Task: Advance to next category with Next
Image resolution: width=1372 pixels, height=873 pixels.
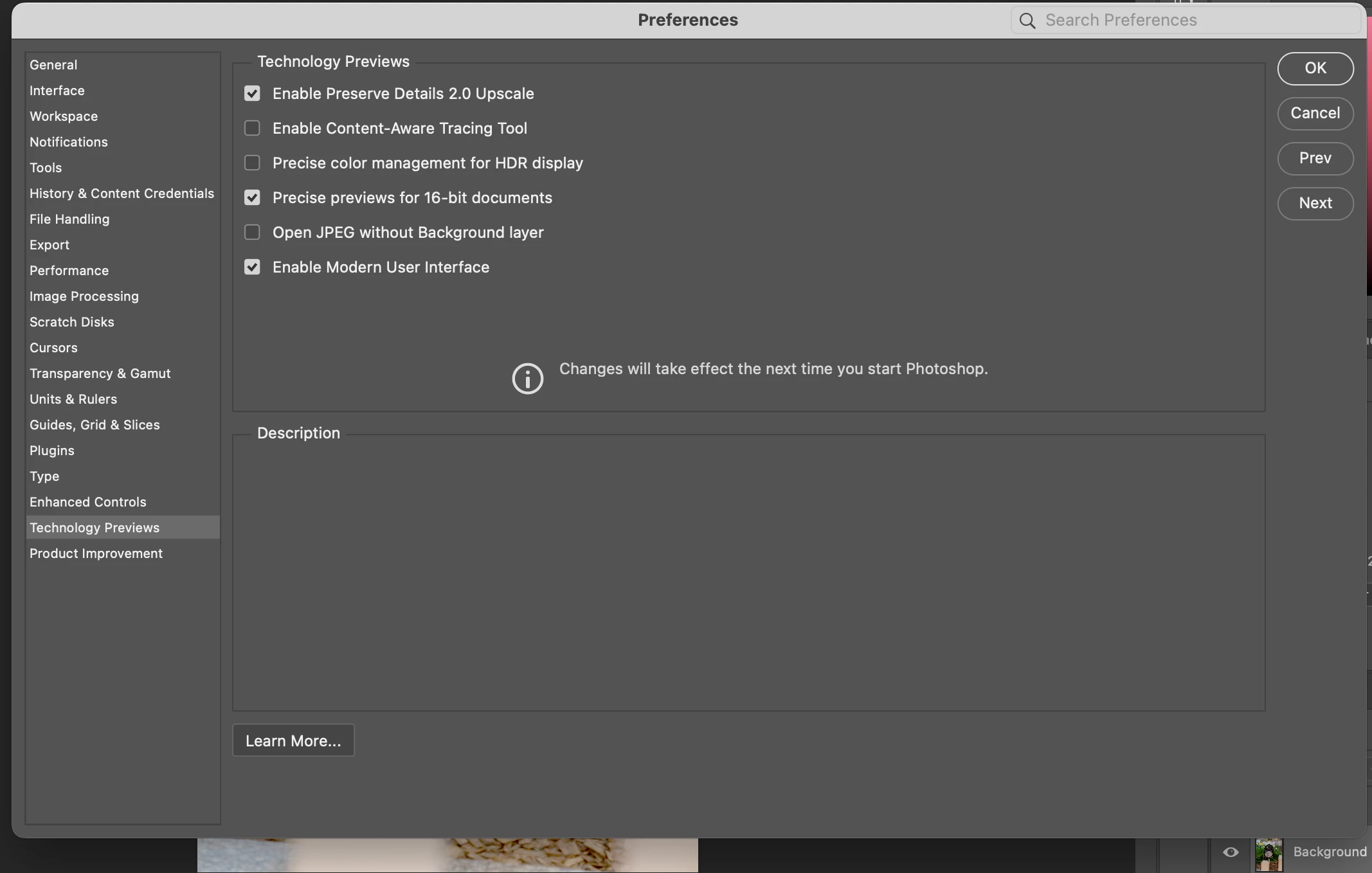Action: tap(1315, 203)
